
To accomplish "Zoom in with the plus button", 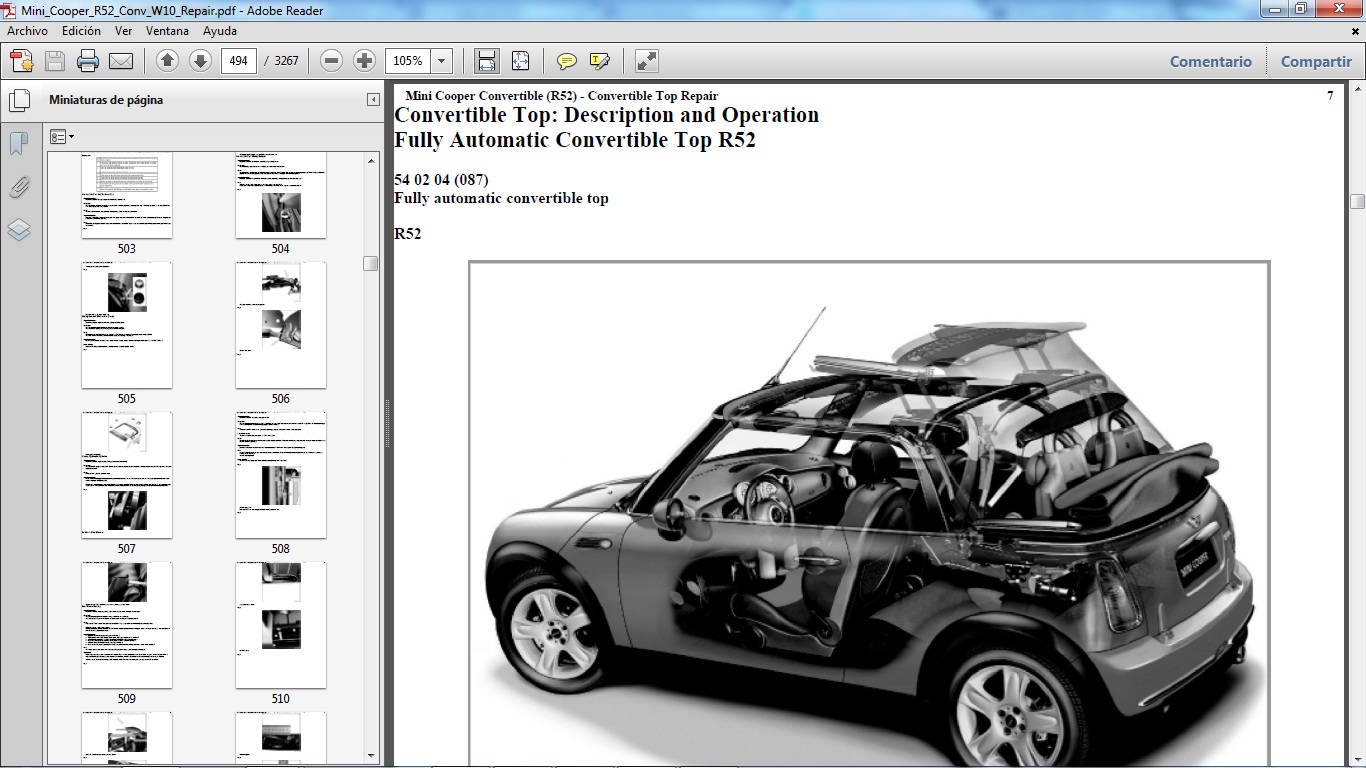I will pyautogui.click(x=364, y=61).
